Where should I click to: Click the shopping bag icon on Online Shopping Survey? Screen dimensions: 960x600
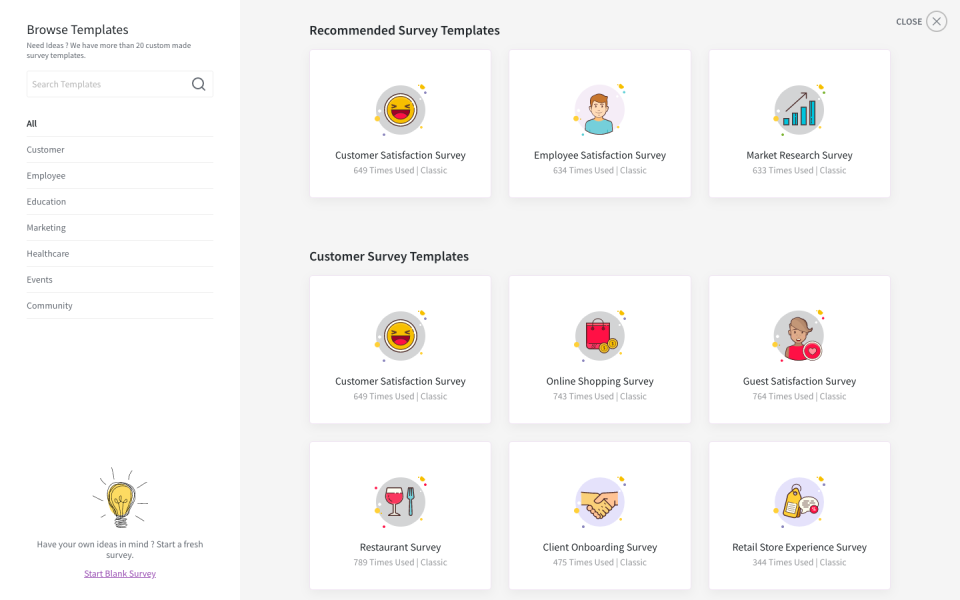tap(599, 334)
